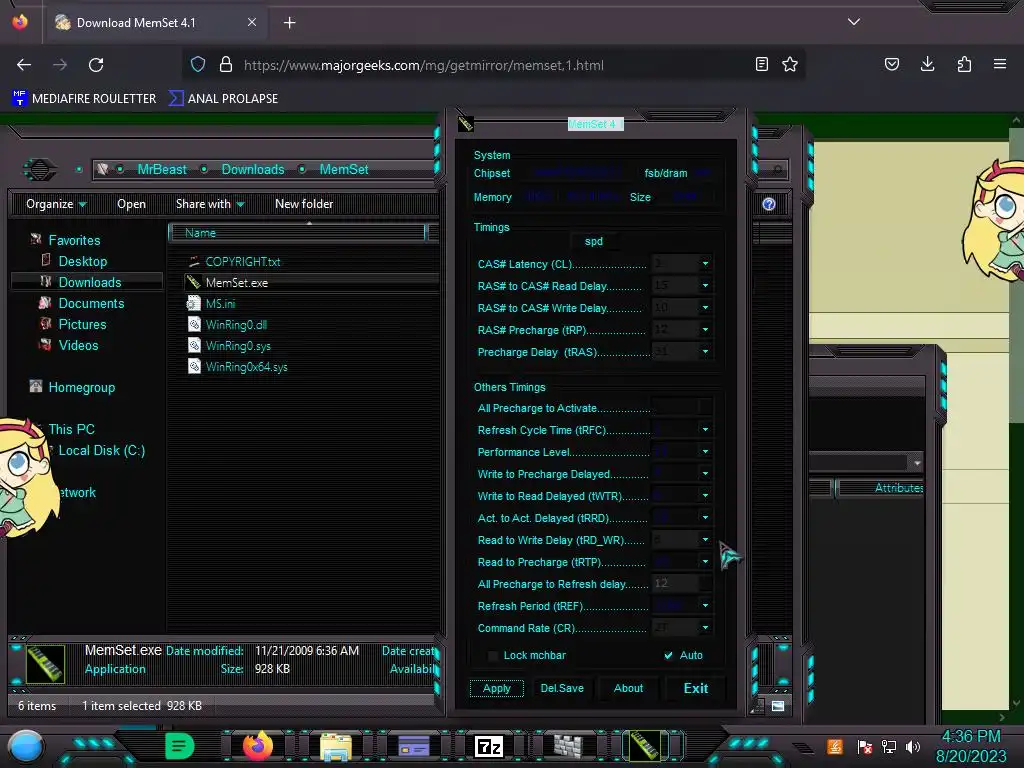Image resolution: width=1024 pixels, height=768 pixels.
Task: Toggle Lock mchbar checkbox
Action: [x=493, y=656]
